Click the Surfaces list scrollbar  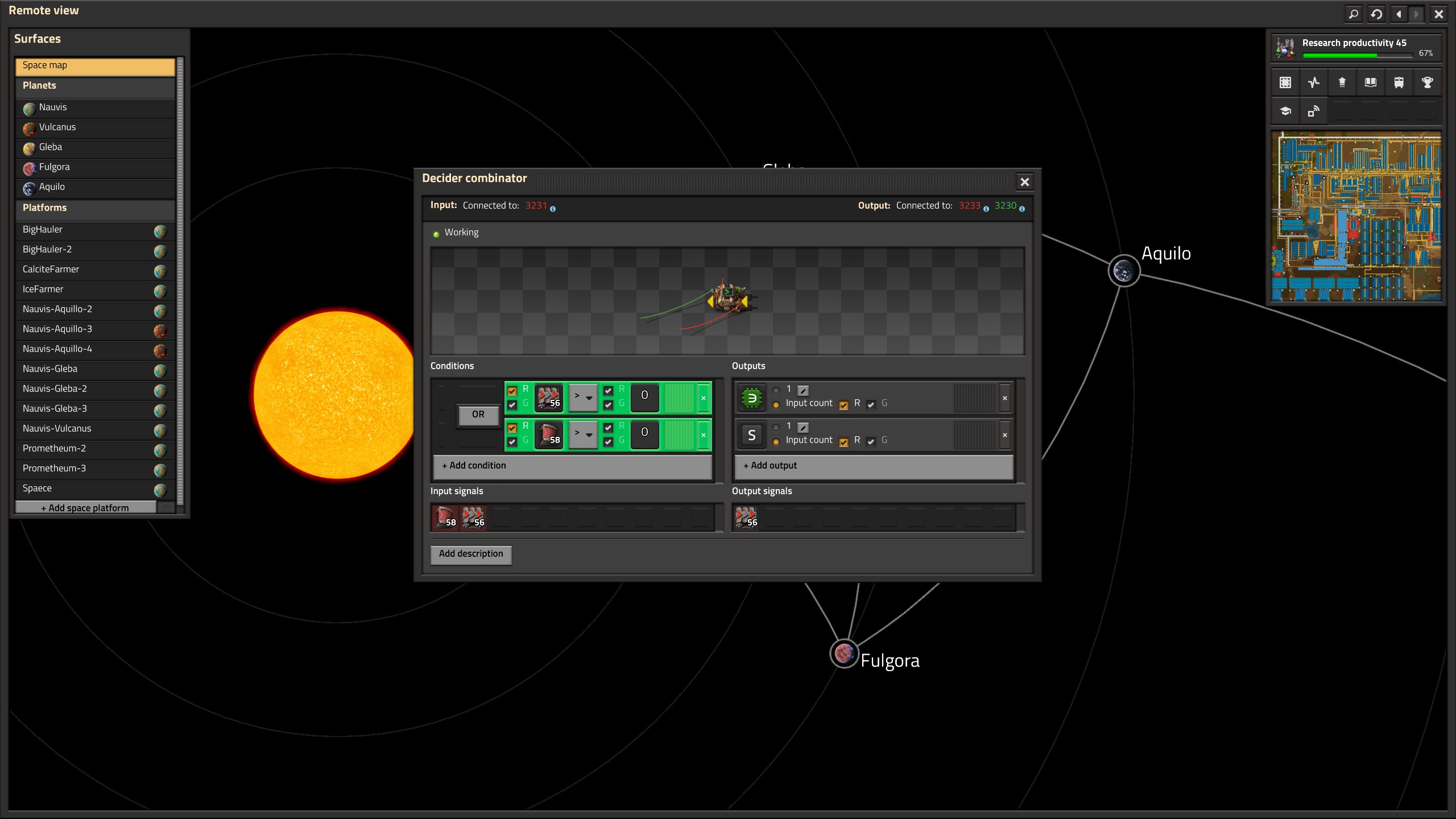[x=180, y=282]
